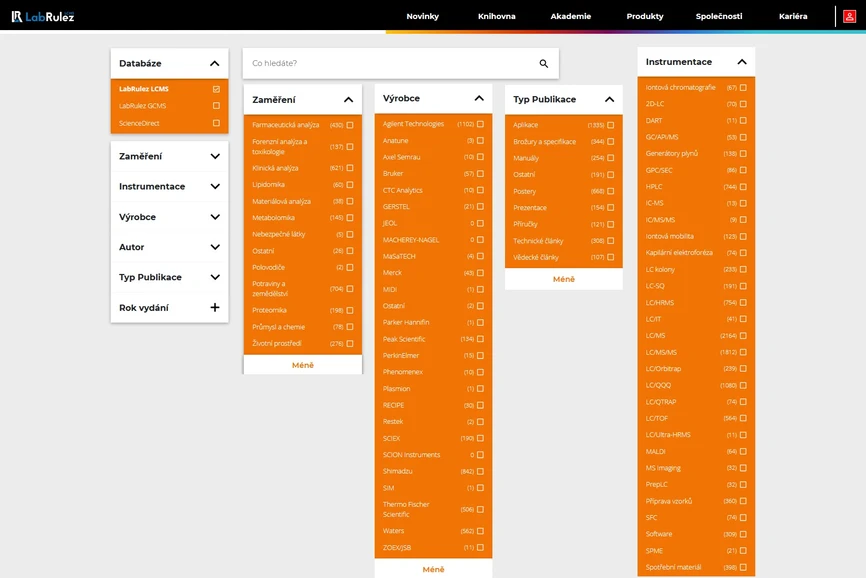Check Farmaceutická analýza filter
The height and width of the screenshot is (578, 866).
pyautogui.click(x=350, y=125)
